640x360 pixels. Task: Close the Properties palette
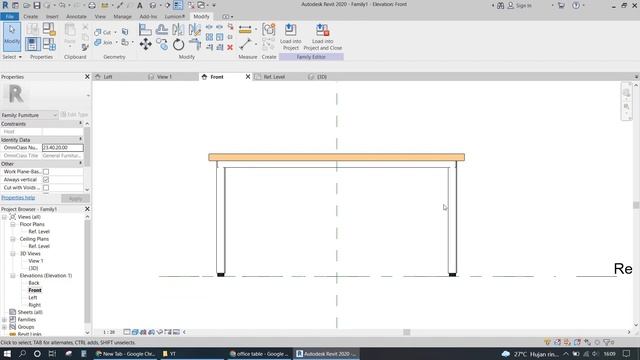(x=87, y=77)
